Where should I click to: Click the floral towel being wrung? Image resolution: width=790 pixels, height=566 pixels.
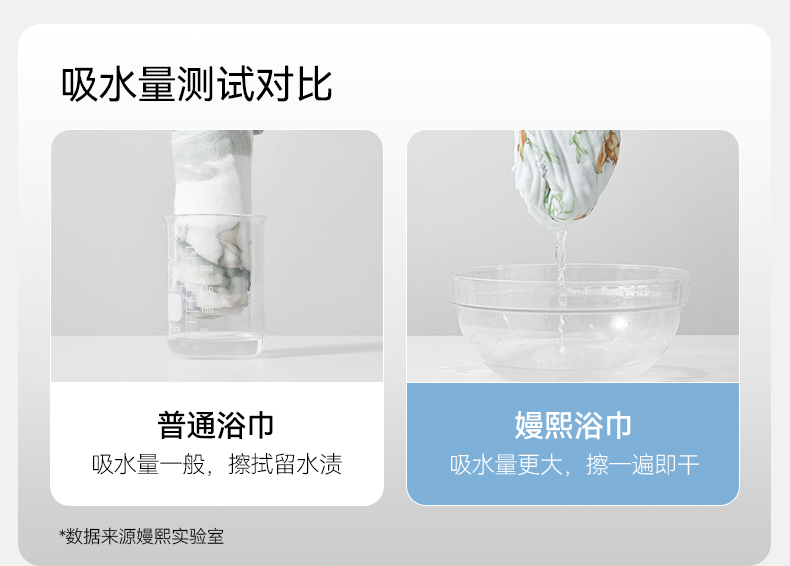click(x=566, y=176)
